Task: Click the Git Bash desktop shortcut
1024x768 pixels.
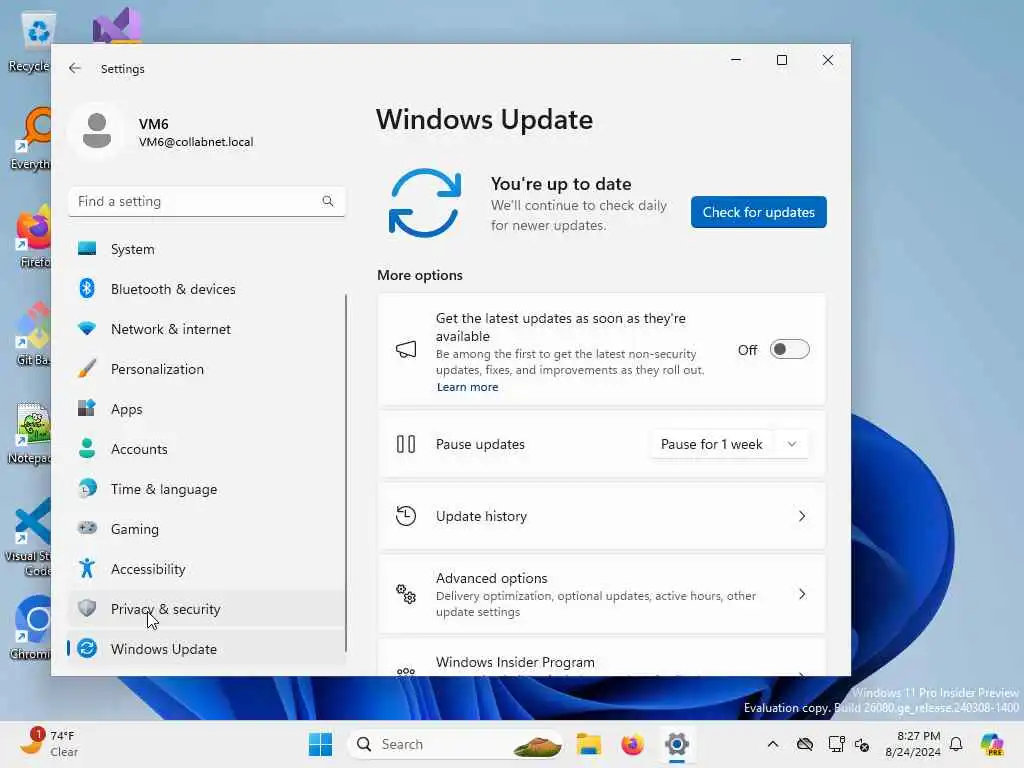Action: [33, 334]
